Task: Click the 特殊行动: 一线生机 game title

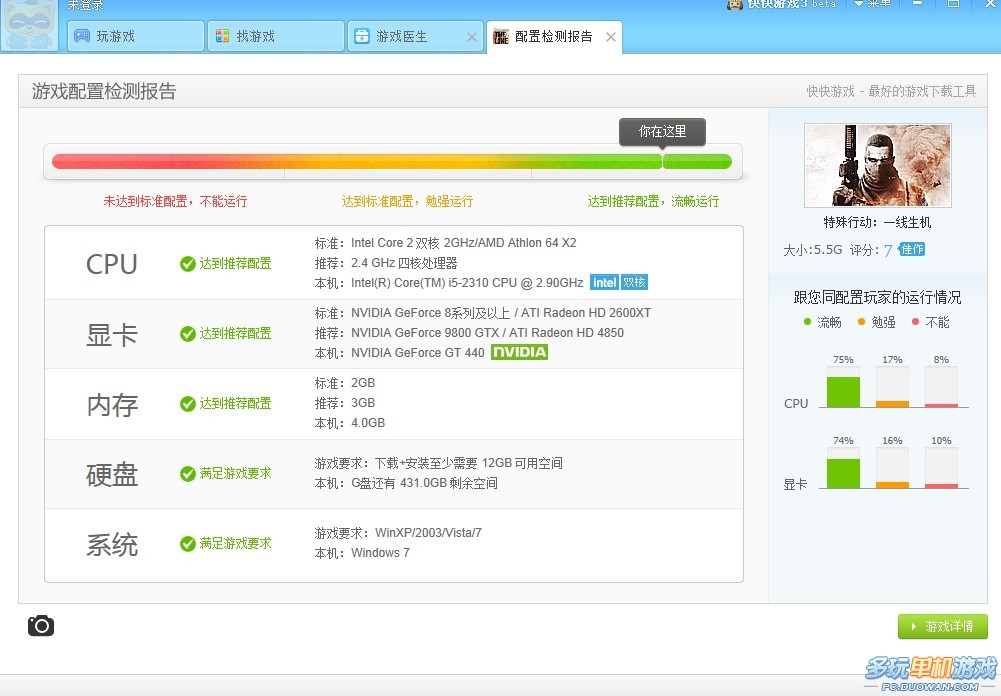Action: 877,222
